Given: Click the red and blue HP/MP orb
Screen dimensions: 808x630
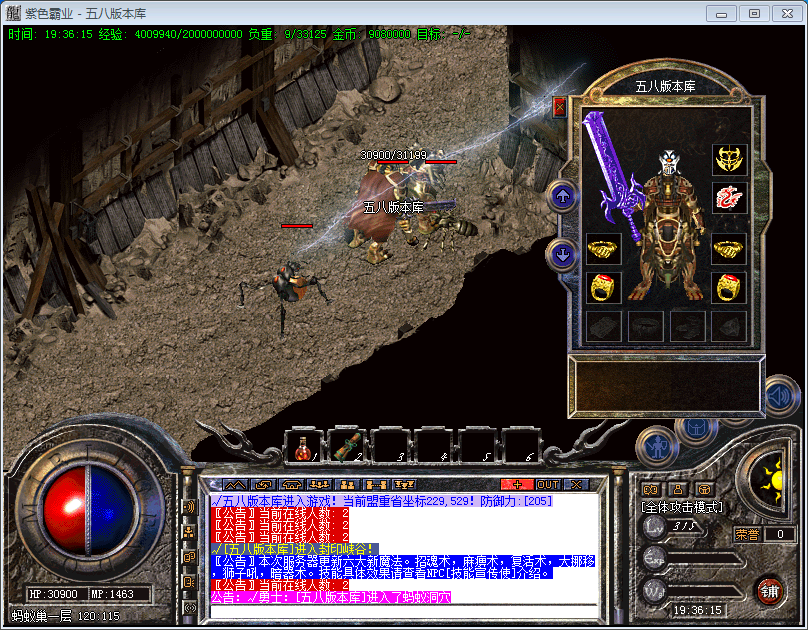Looking at the screenshot, I should tap(88, 510).
